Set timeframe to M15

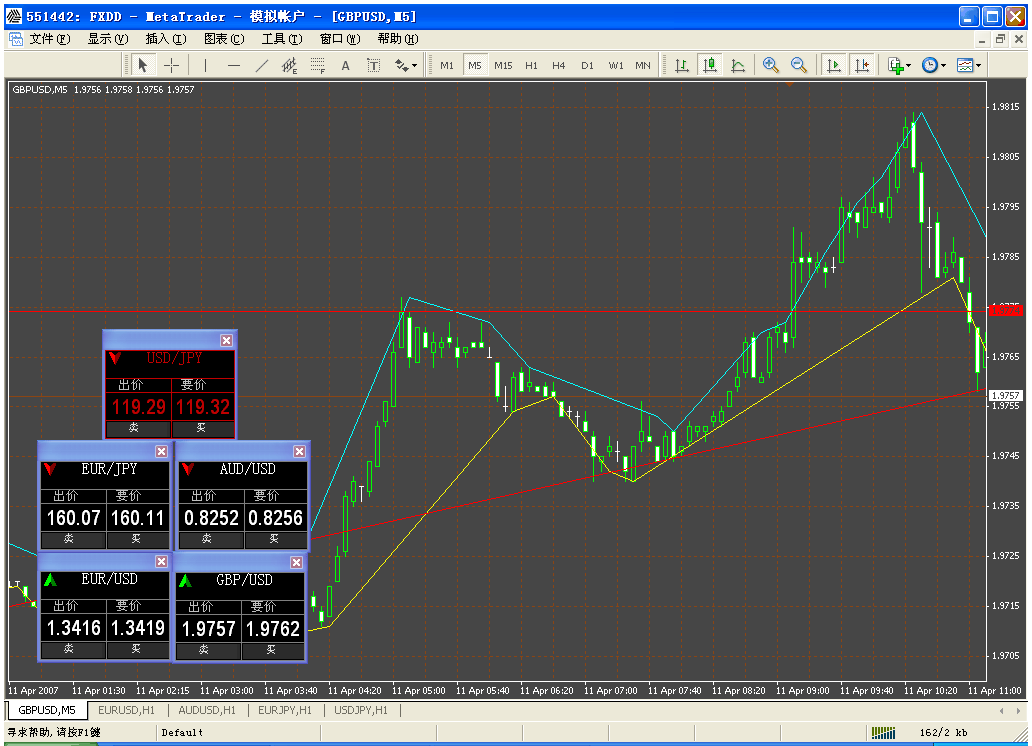(503, 65)
